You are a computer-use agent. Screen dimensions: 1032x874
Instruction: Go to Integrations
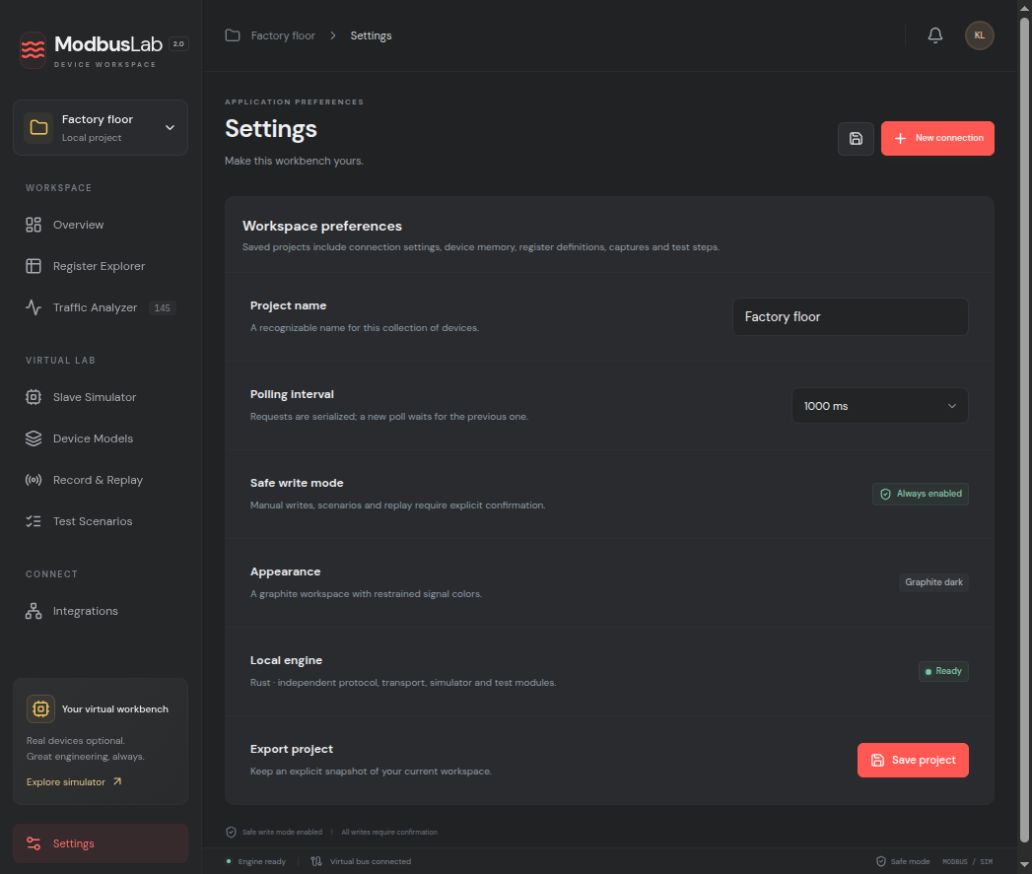[x=100, y=611]
